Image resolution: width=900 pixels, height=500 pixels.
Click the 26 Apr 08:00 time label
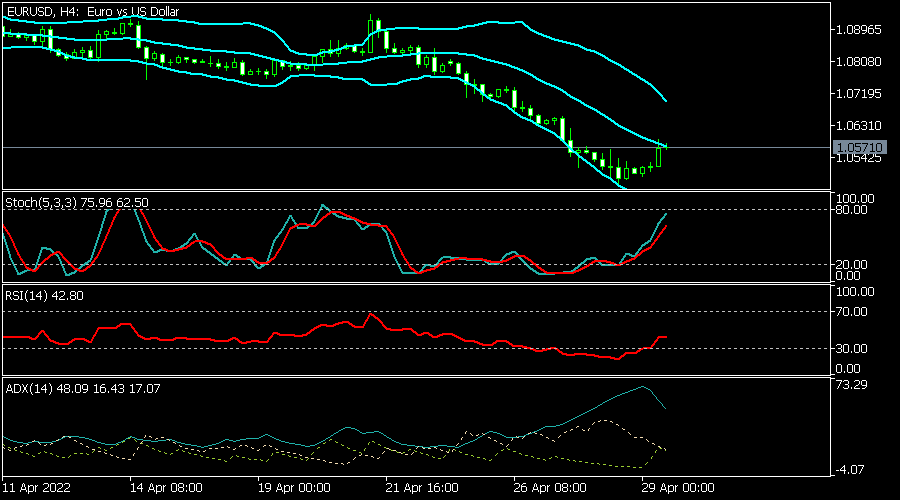(x=550, y=487)
